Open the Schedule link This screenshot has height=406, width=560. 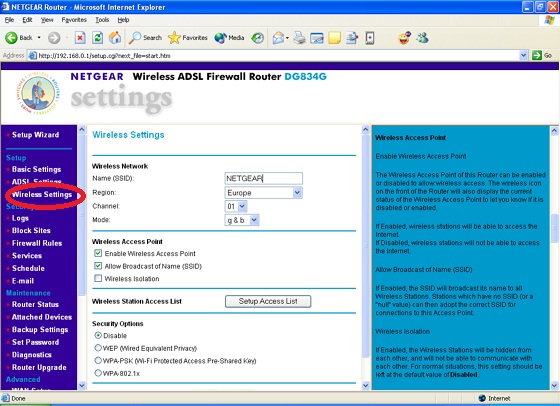tap(28, 268)
